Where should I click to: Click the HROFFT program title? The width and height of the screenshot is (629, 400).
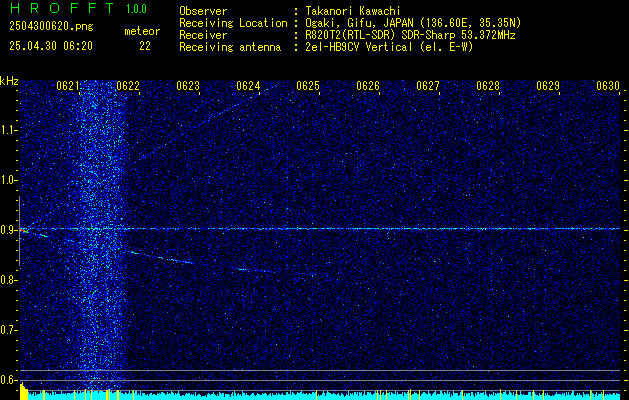(61, 8)
